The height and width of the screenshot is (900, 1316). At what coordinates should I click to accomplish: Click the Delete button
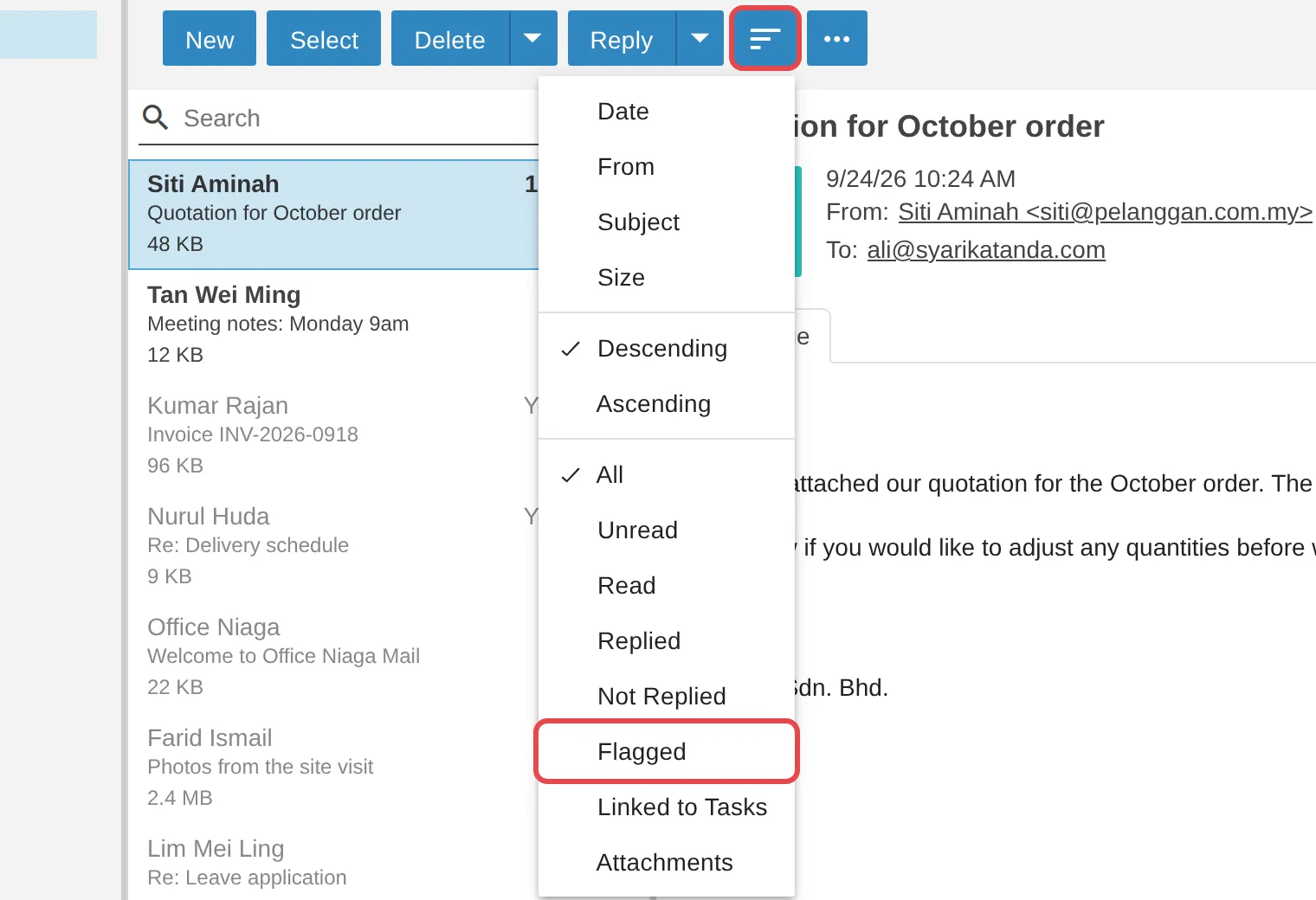click(x=450, y=38)
